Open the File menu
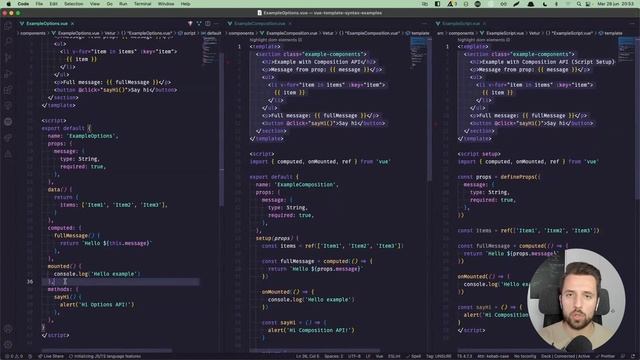The height and width of the screenshot is (360, 640). point(39,4)
